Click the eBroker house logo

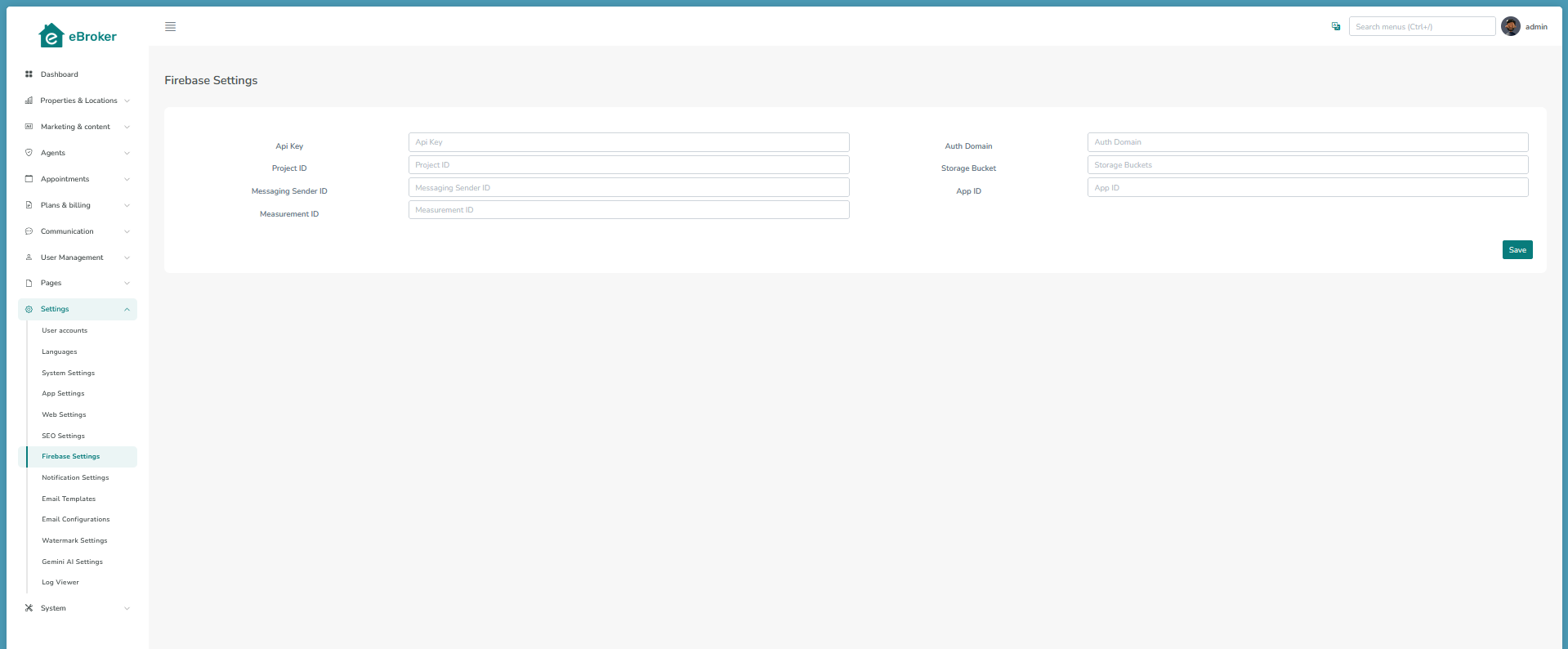(77, 35)
